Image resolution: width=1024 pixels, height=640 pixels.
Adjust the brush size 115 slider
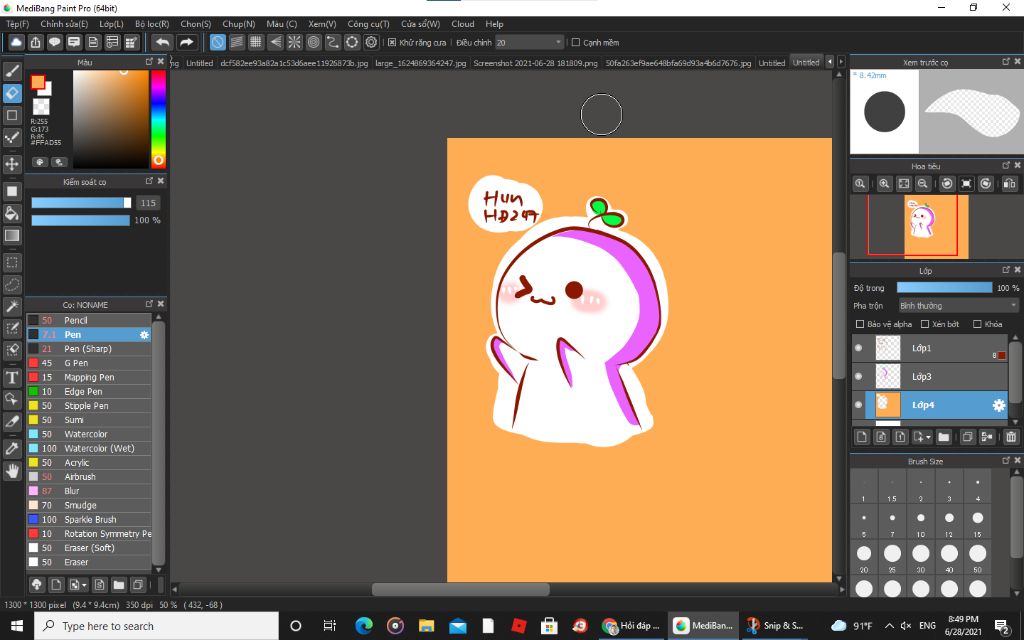(81, 203)
